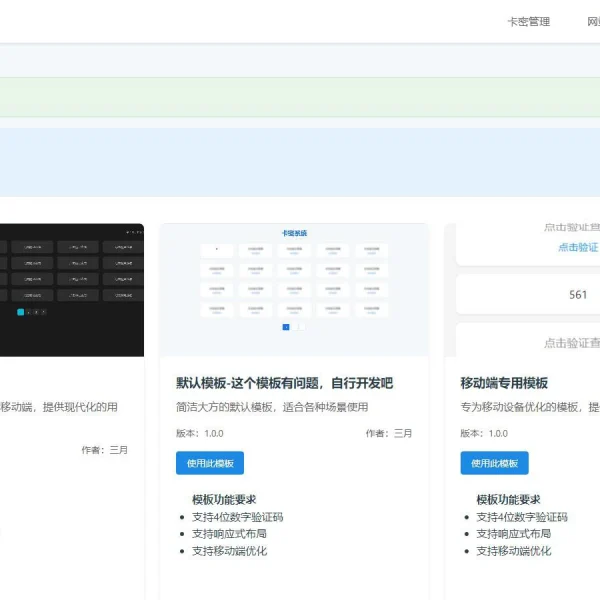Viewport: 600px width, 600px height.
Task: Click 专为移动设备优化的模板 description text
Action: click(x=530, y=407)
